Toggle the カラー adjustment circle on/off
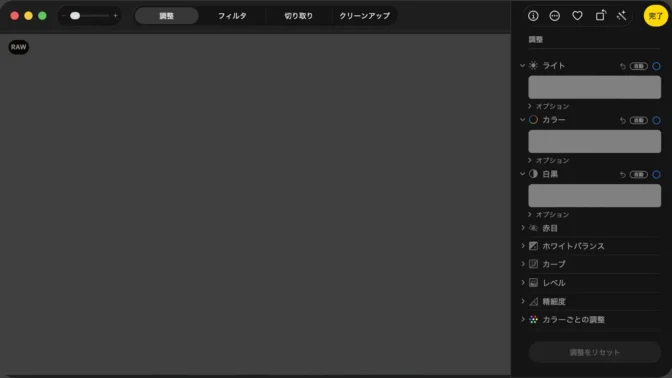The width and height of the screenshot is (672, 378). click(x=656, y=120)
